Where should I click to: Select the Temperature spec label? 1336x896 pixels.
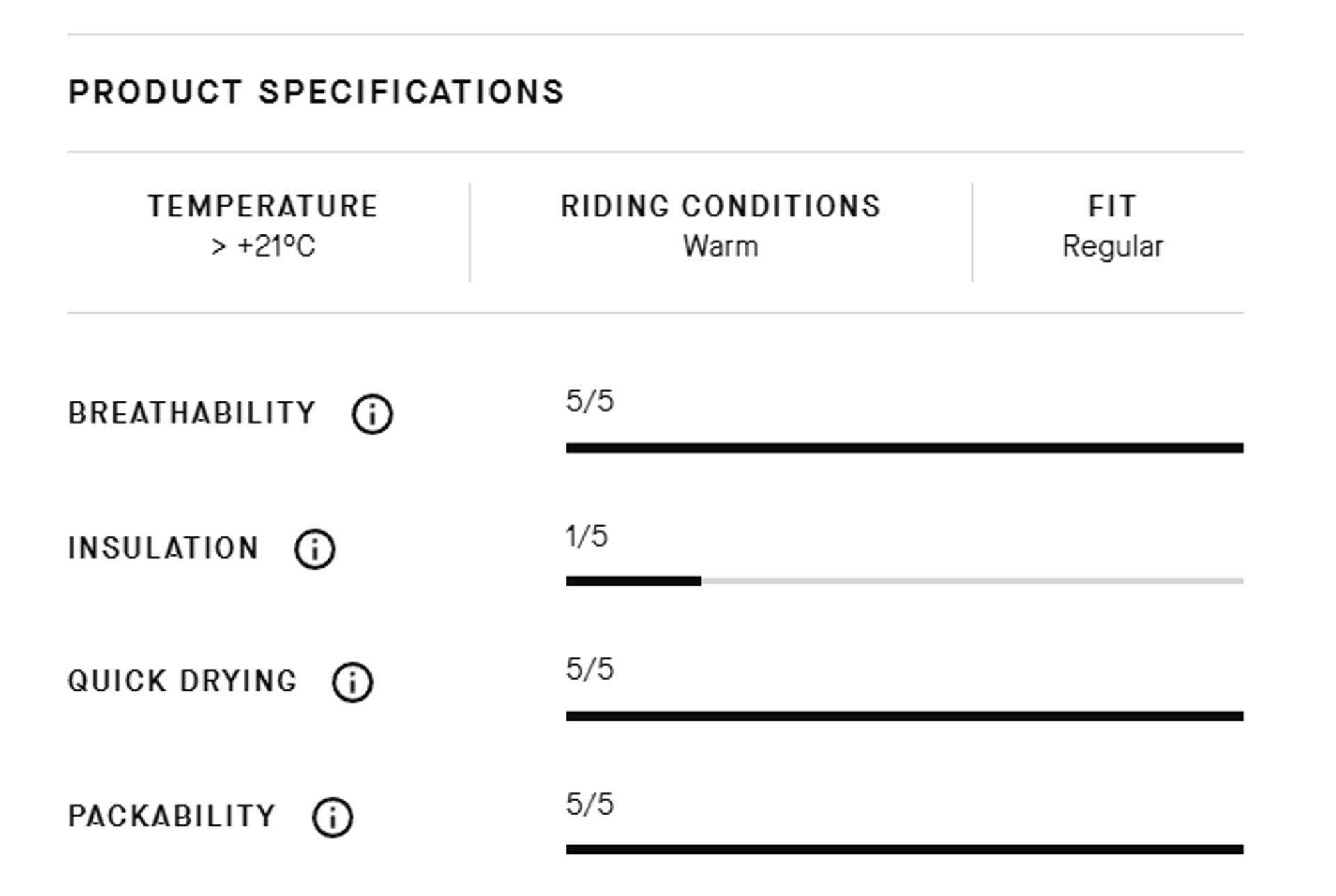(263, 207)
